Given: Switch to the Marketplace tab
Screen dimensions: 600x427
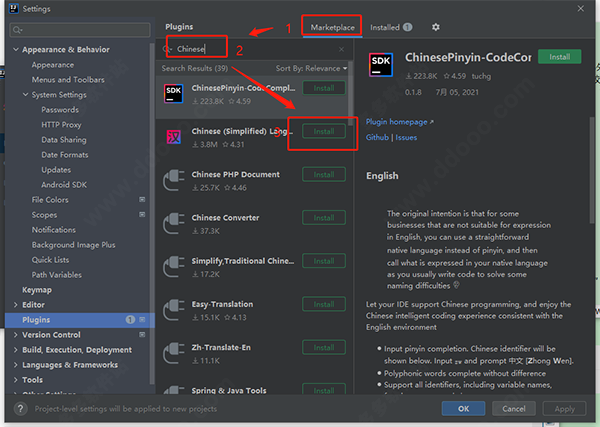Looking at the screenshot, I should coord(332,27).
